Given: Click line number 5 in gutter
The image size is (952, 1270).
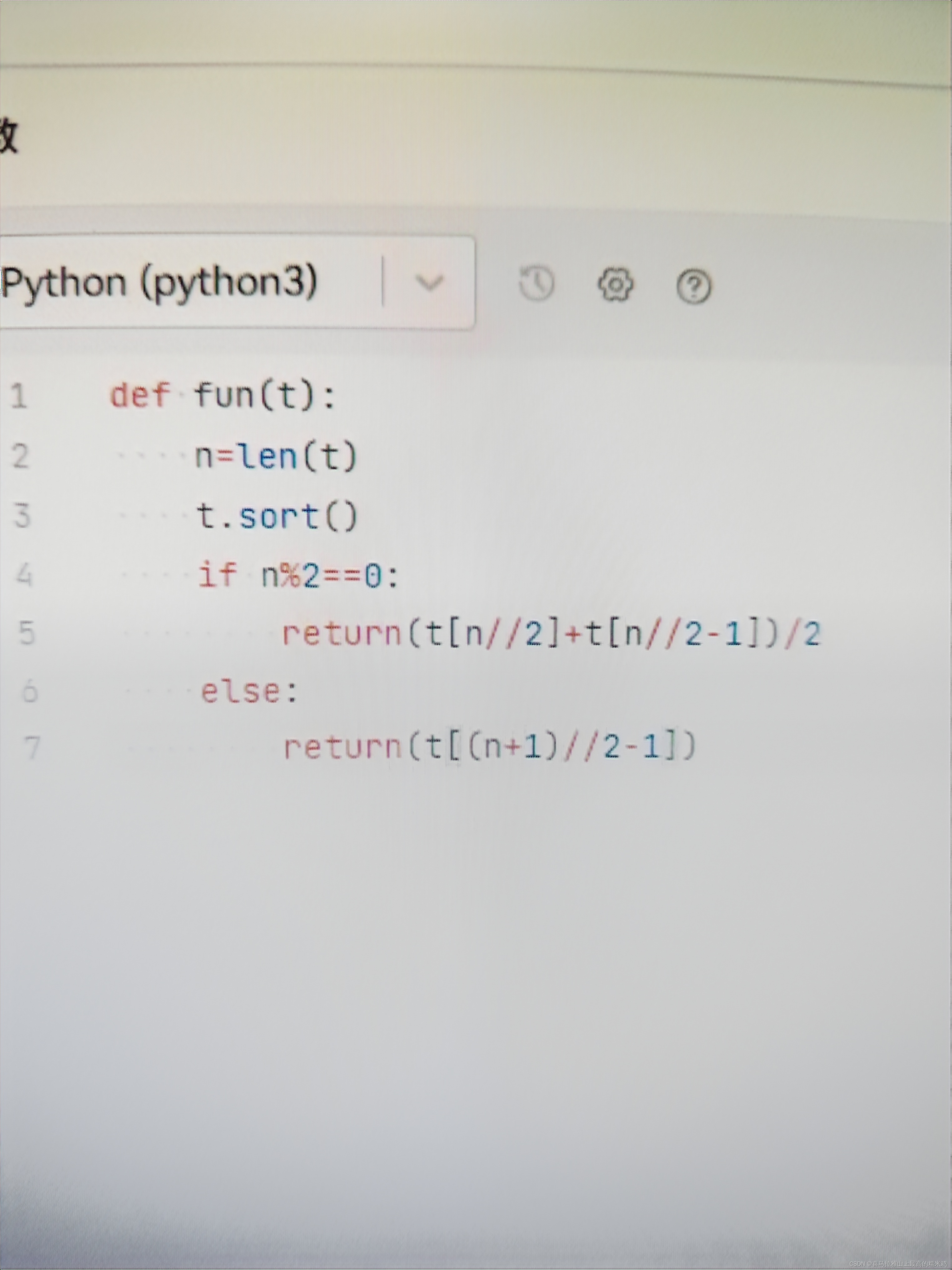Looking at the screenshot, I should point(27,633).
